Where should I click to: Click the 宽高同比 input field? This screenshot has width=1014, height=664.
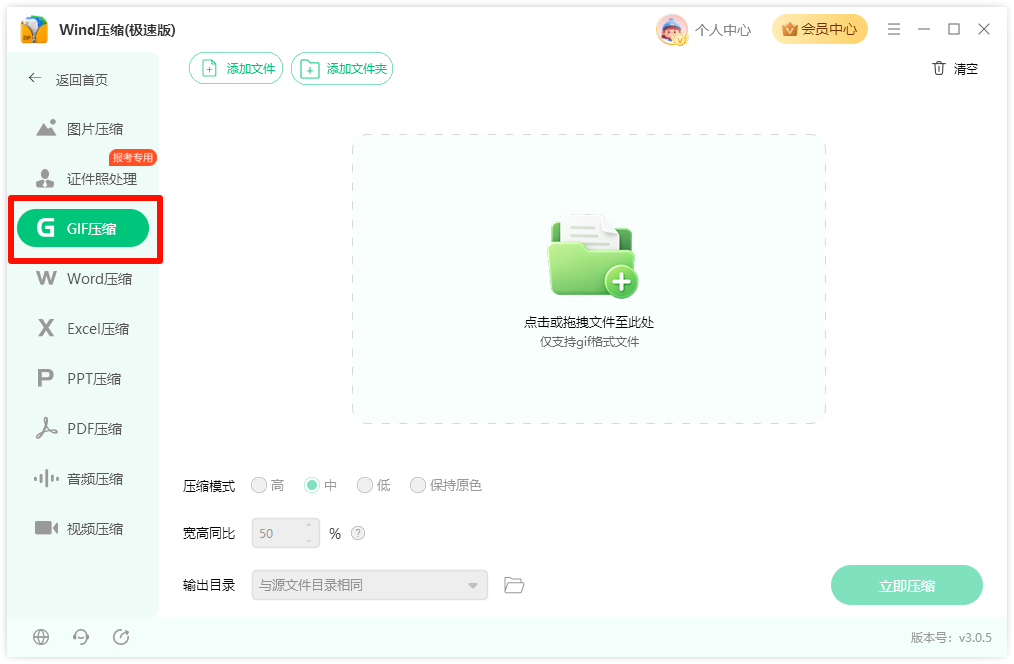point(286,533)
